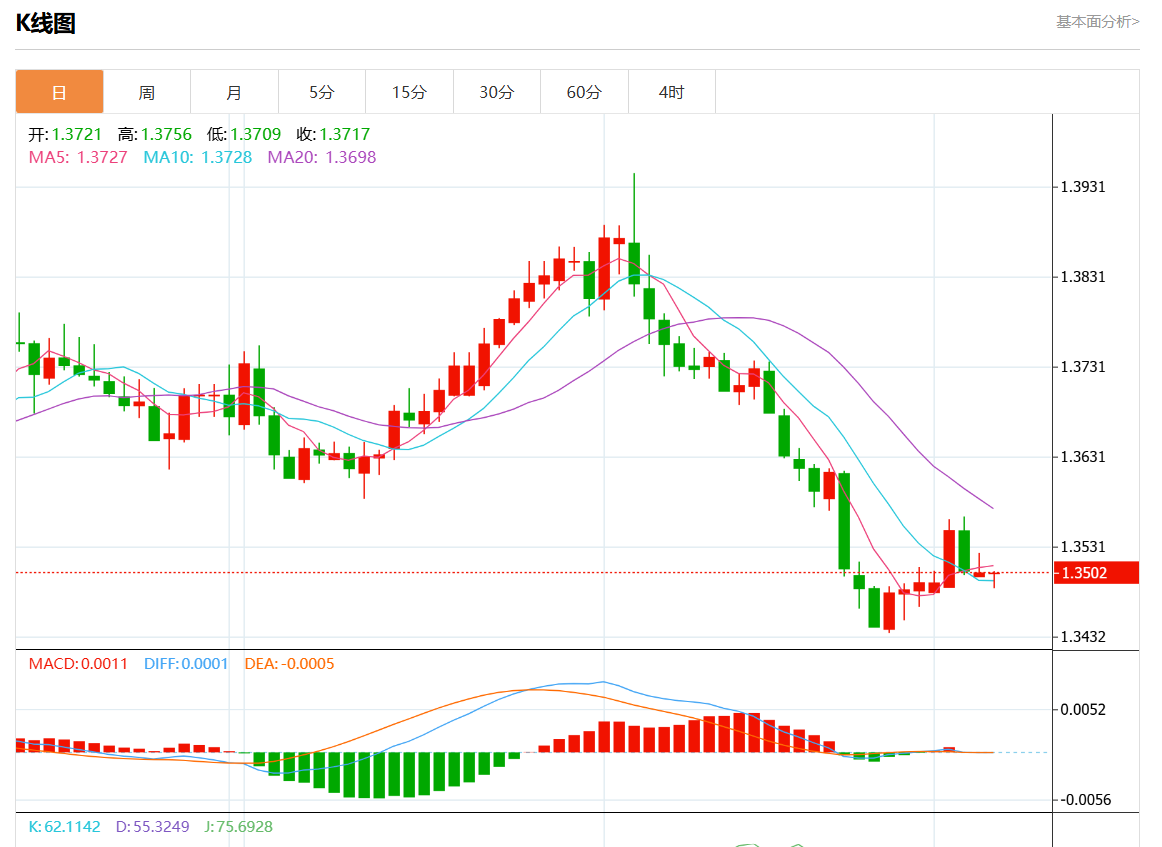Switch to the 5分 interval tab
This screenshot has height=847, width=1162.
[321, 92]
